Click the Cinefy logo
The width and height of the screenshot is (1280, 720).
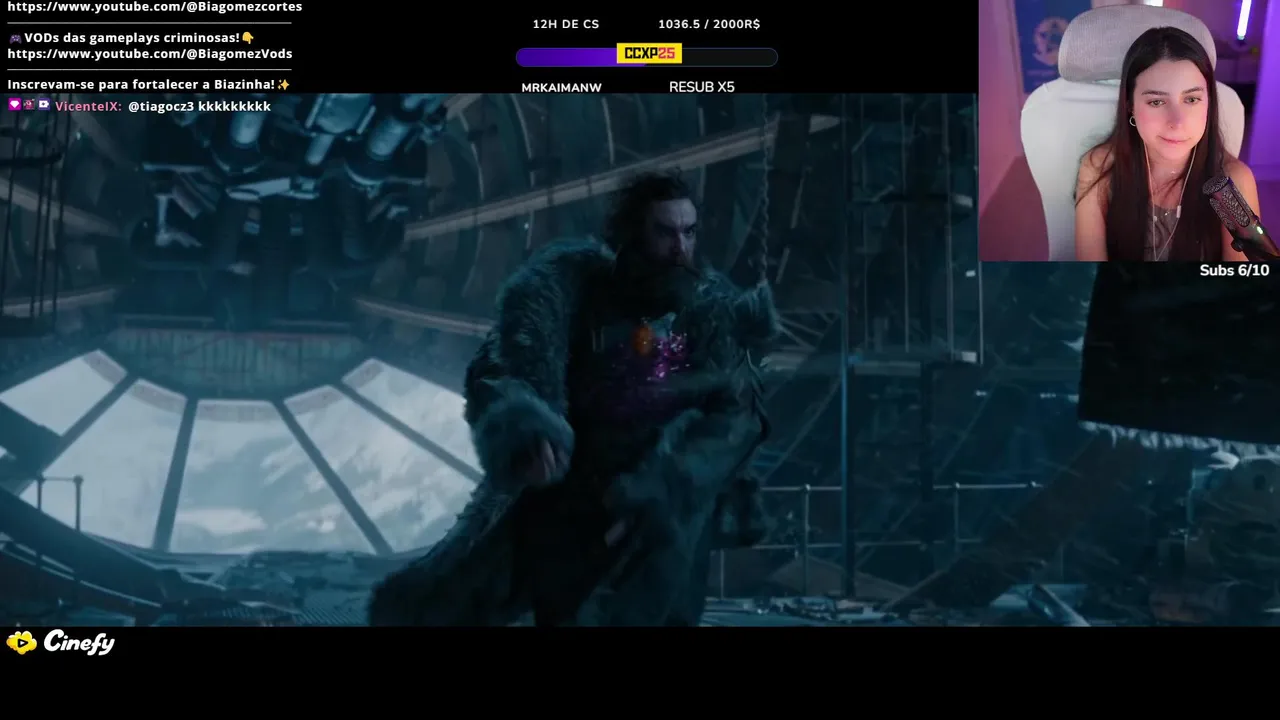(61, 643)
